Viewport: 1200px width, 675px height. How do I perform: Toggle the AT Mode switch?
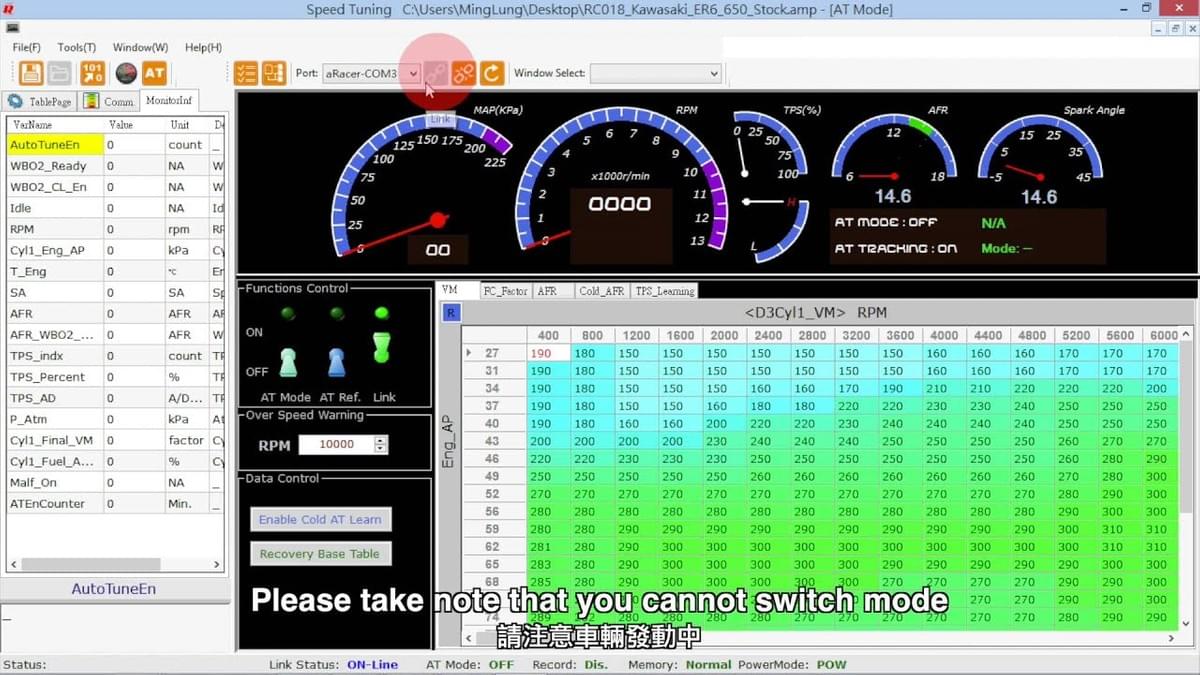coord(288,362)
